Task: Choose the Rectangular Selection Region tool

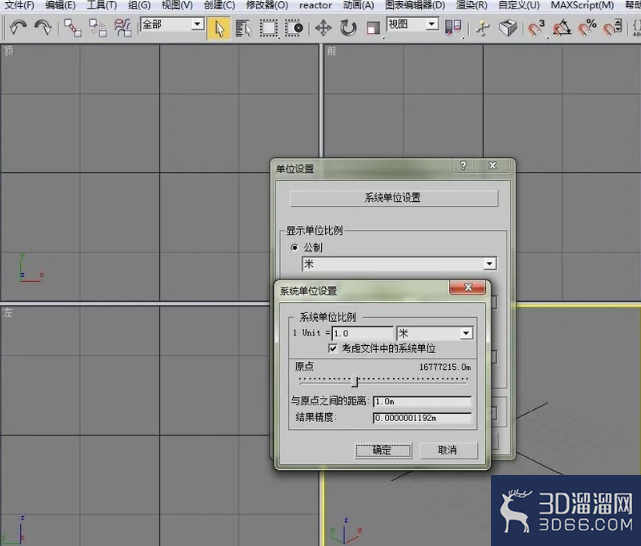Action: [268, 28]
